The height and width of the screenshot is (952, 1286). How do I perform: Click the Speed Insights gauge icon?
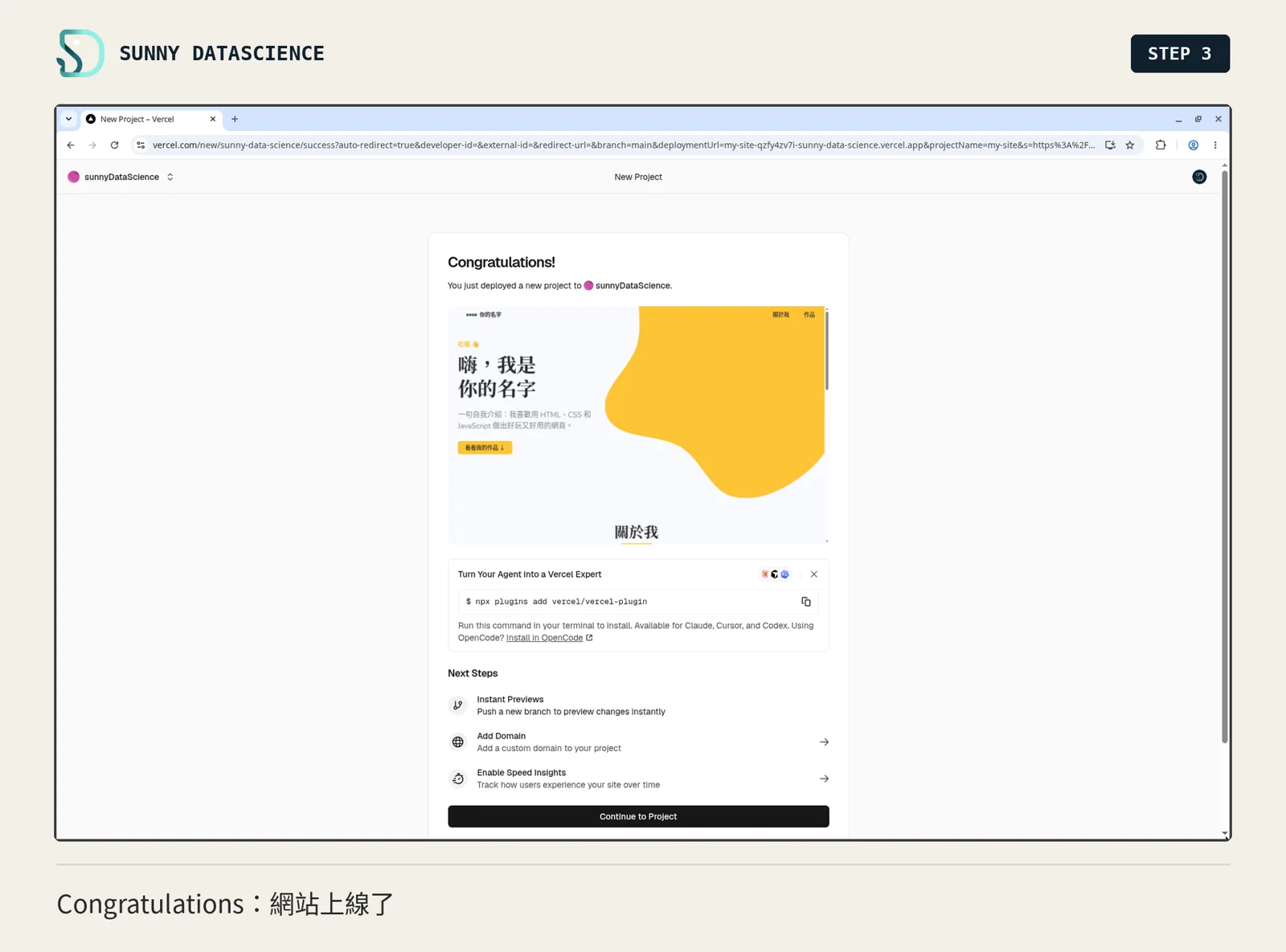point(458,778)
